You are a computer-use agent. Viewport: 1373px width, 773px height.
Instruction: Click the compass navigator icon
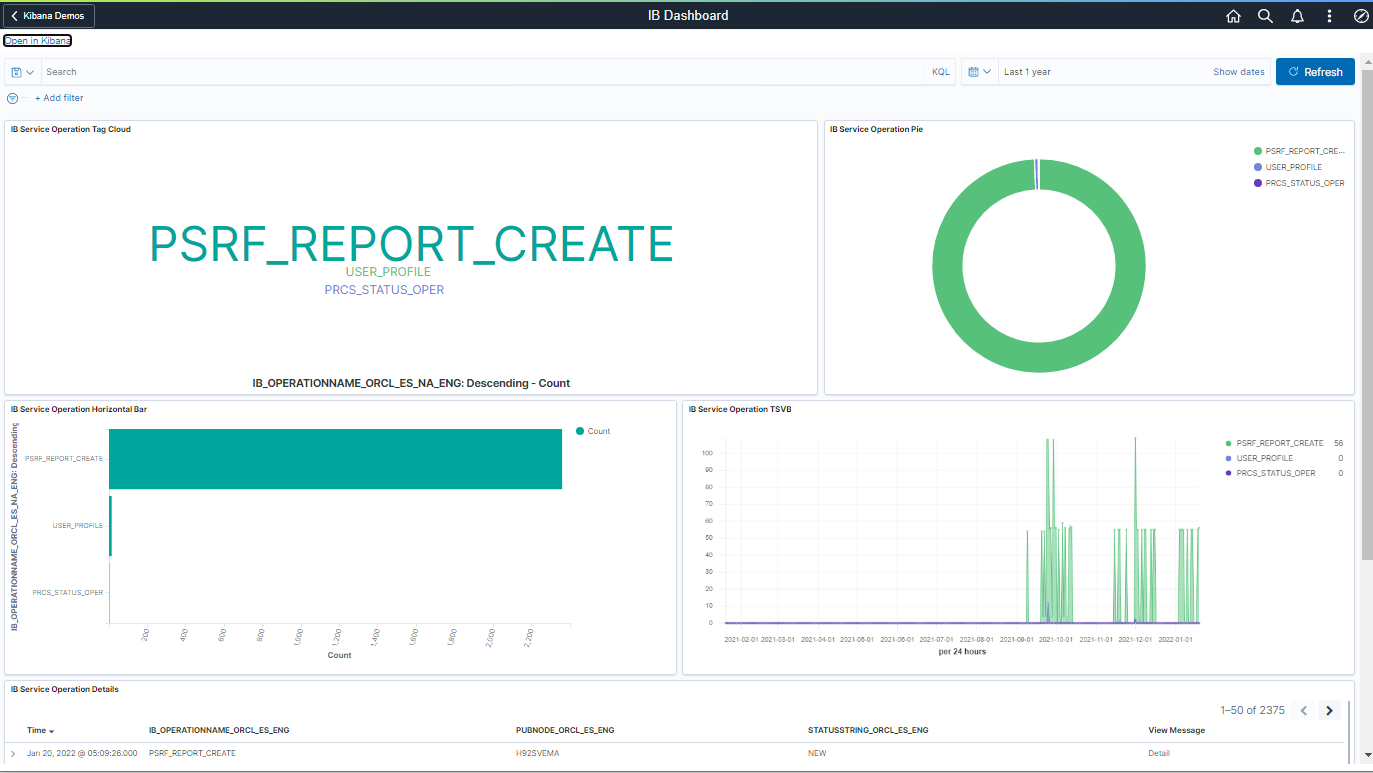point(1360,16)
